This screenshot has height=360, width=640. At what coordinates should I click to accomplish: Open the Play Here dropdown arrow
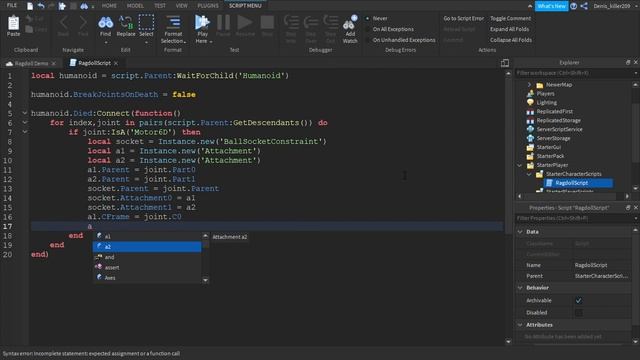coord(211,42)
